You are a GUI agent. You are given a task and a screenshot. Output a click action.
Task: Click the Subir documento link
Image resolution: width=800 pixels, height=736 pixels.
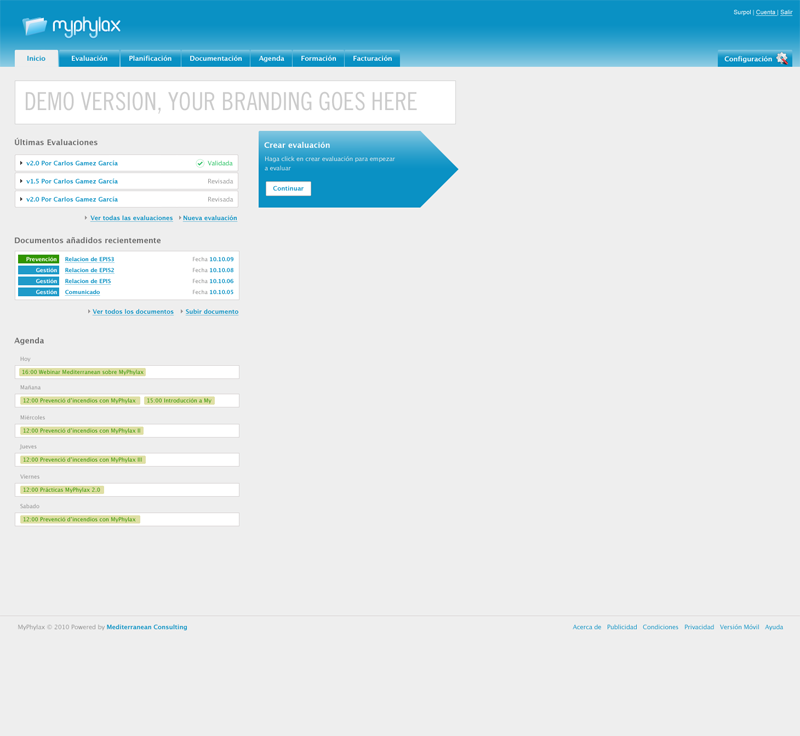tap(211, 312)
